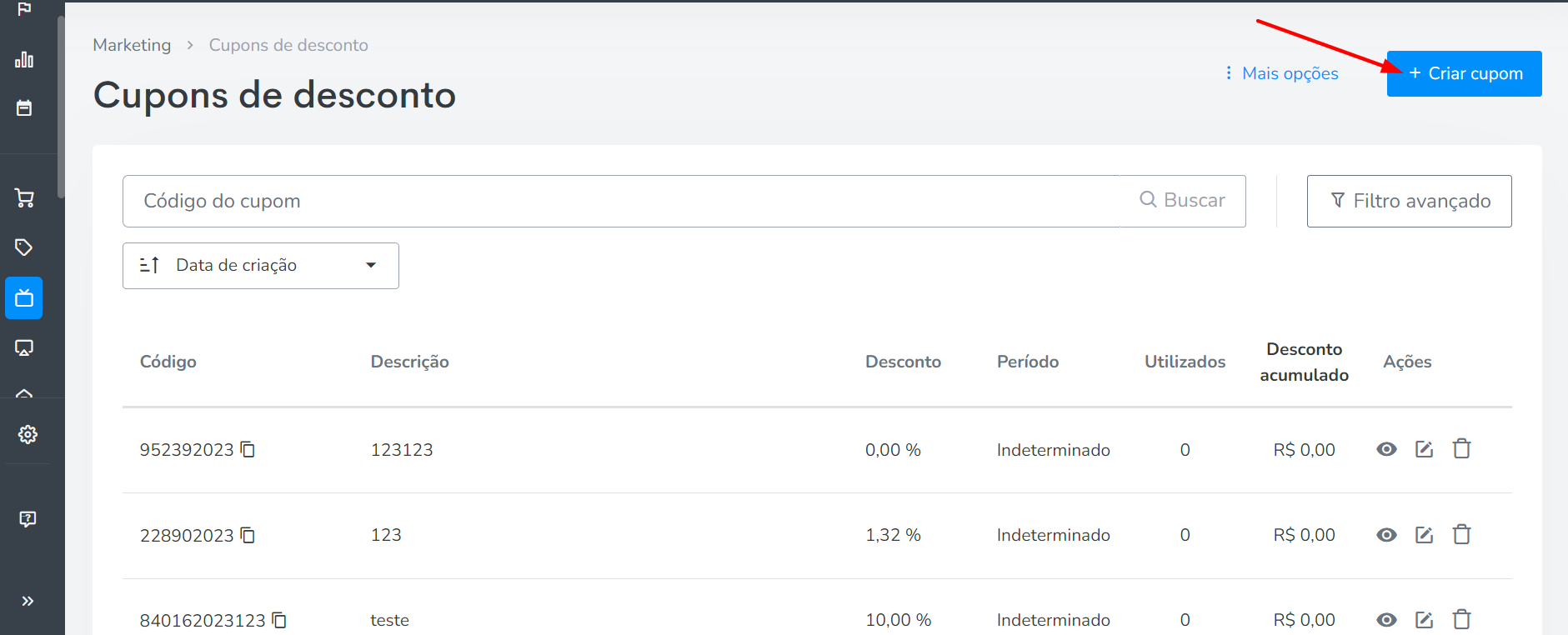The width and height of the screenshot is (1568, 635).
Task: Expand the sidebar with double chevron
Action: tap(28, 601)
